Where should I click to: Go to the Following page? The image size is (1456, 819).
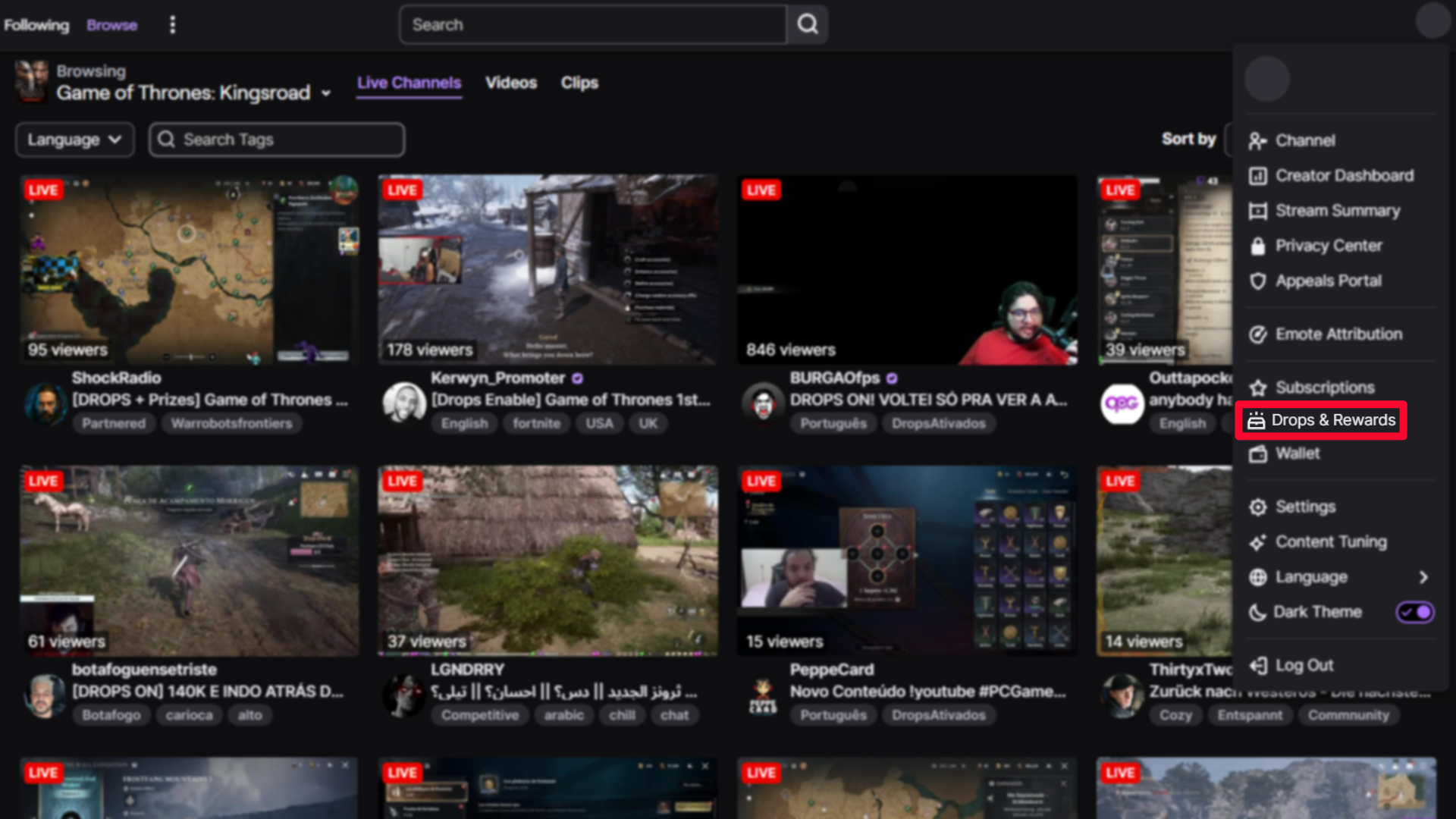[36, 25]
